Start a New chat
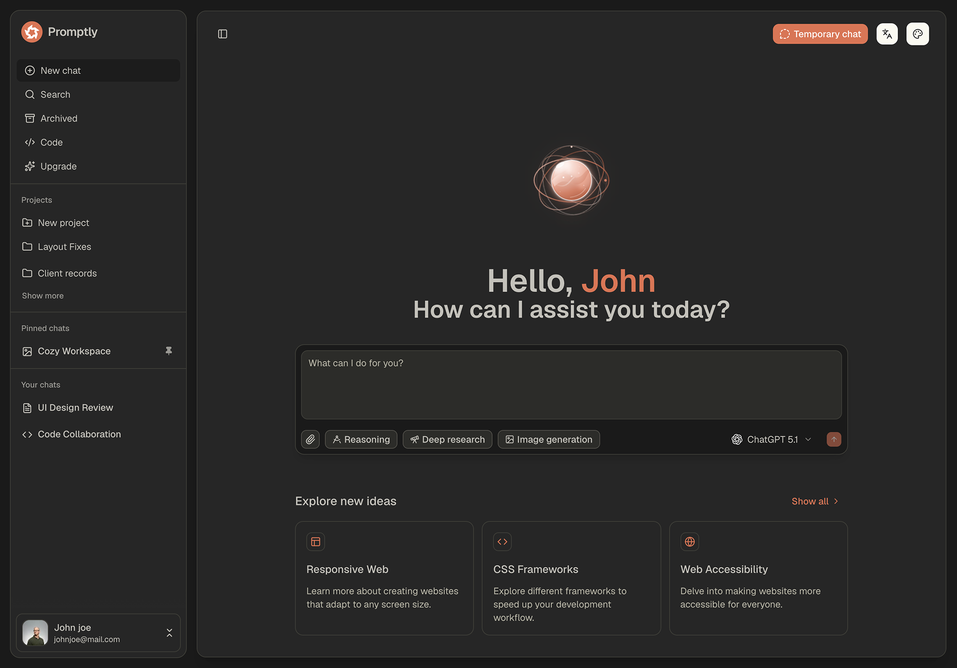957x668 pixels. [x=98, y=71]
